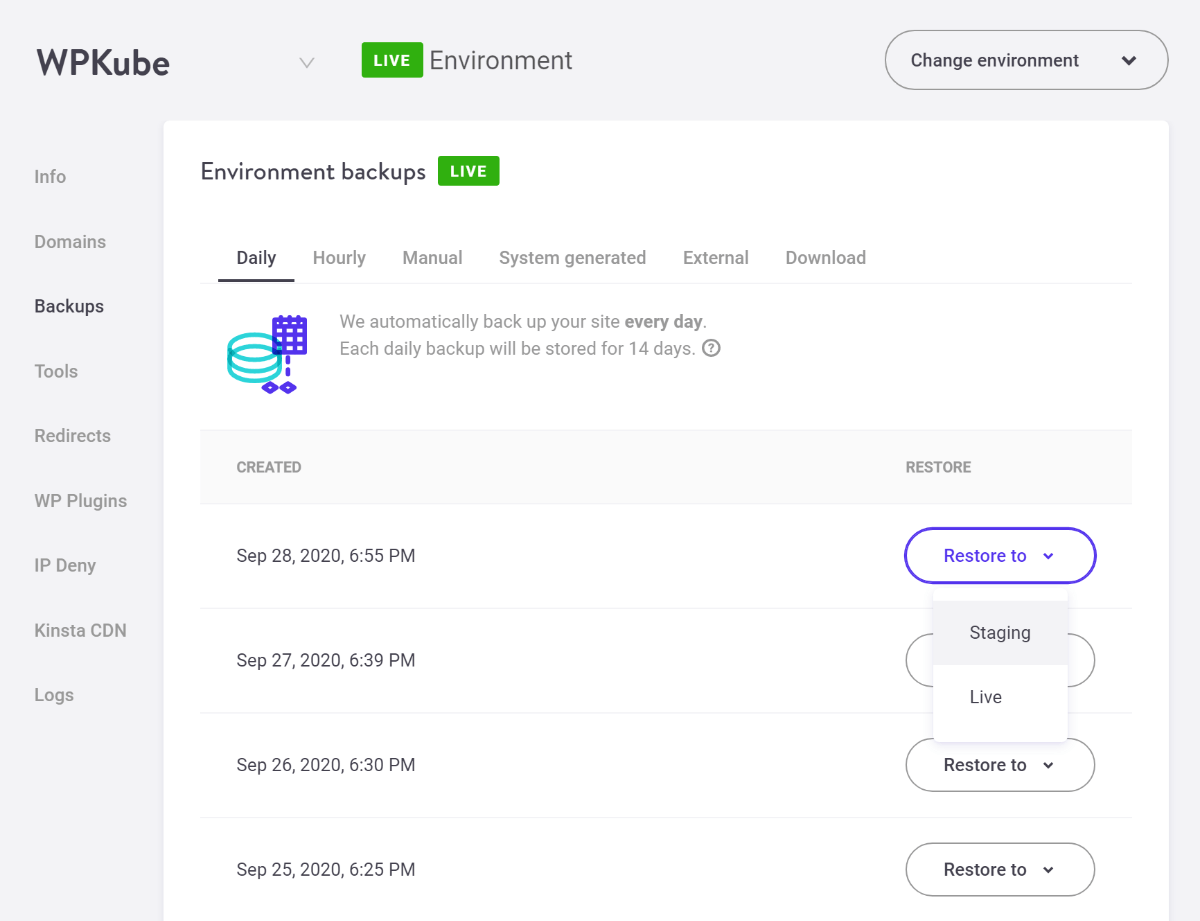Click the LIVE badge beside Environment heading

point(392,60)
